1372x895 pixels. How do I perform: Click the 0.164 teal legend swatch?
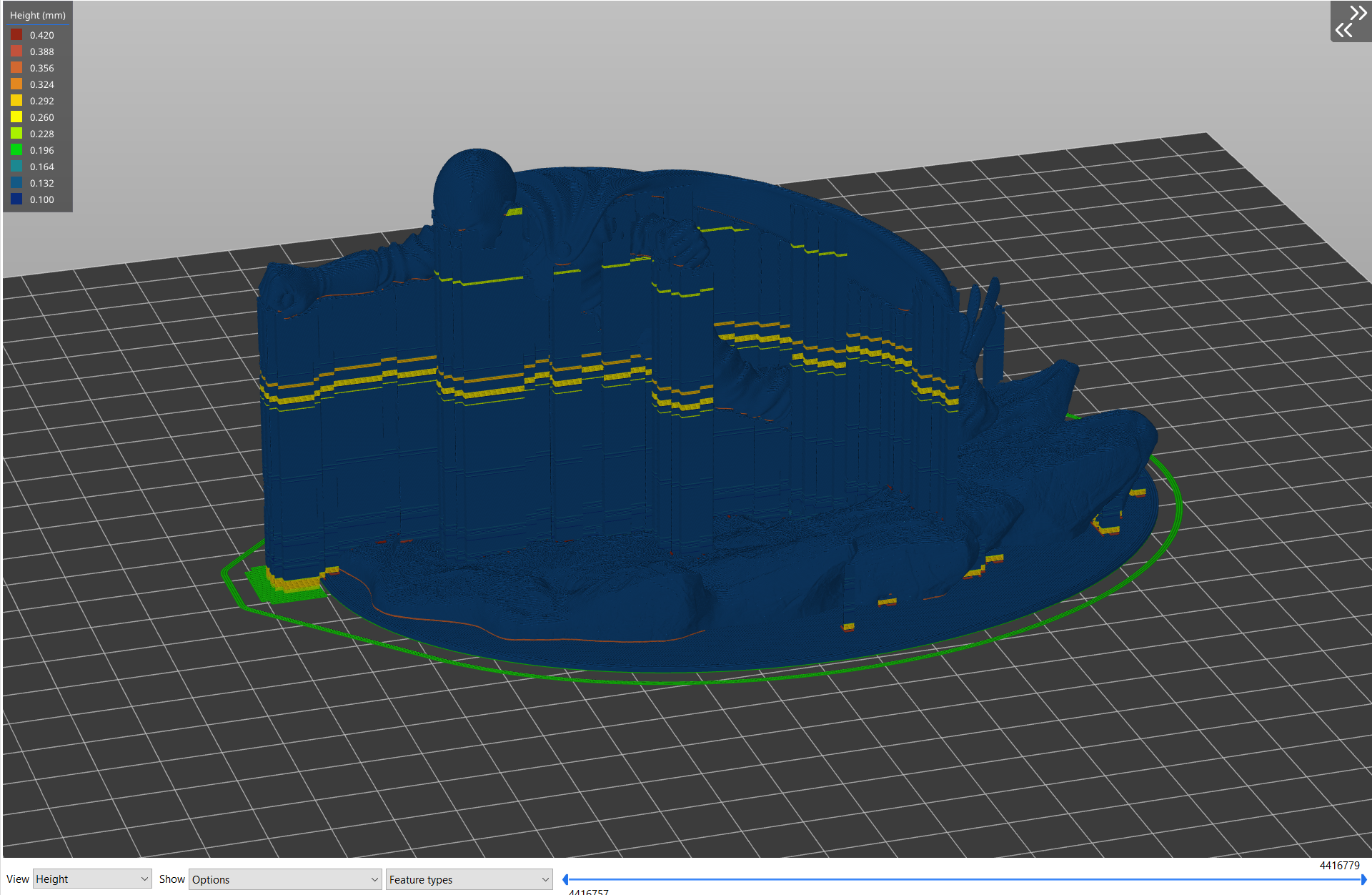16,166
